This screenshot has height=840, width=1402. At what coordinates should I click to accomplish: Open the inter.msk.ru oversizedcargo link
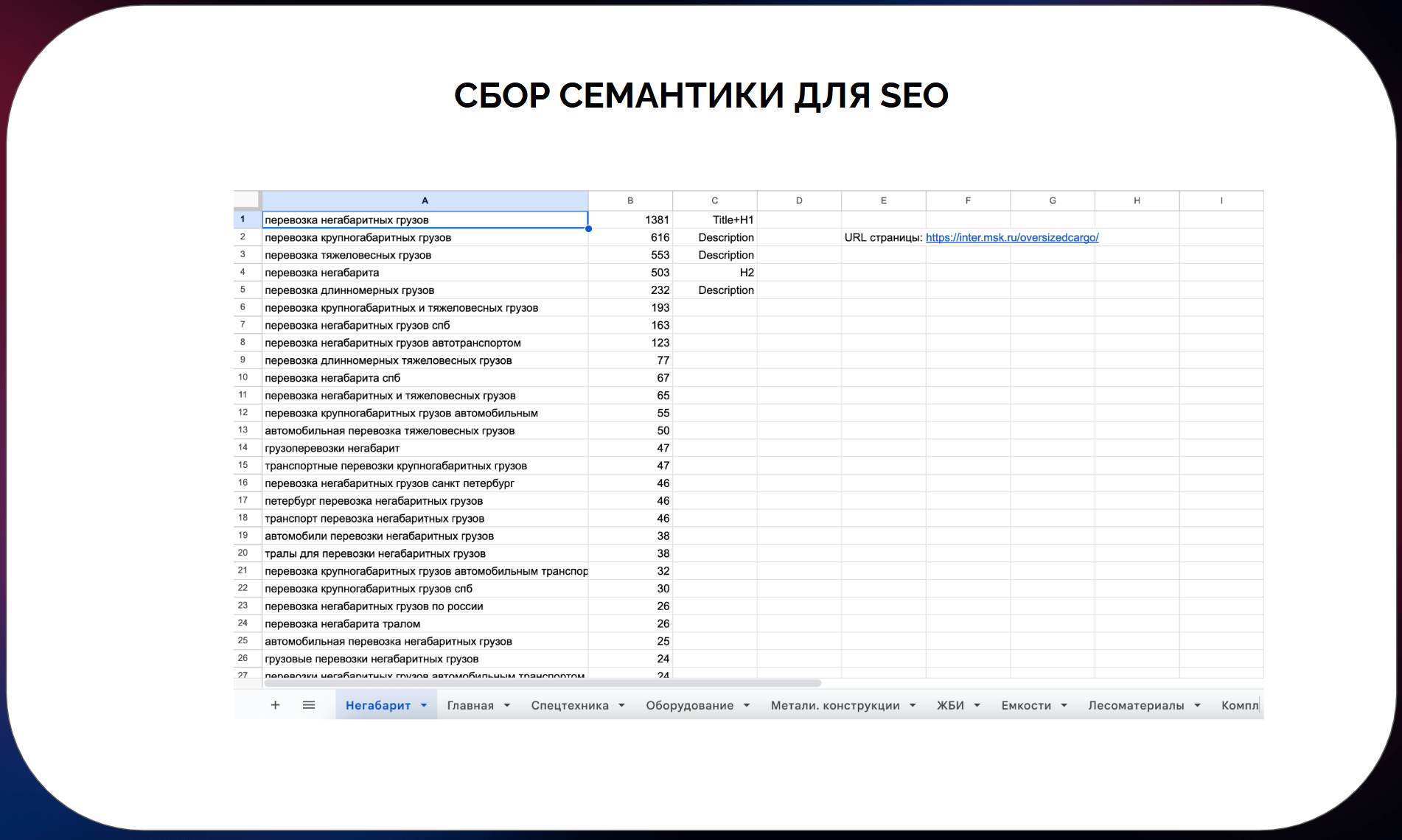point(1011,237)
